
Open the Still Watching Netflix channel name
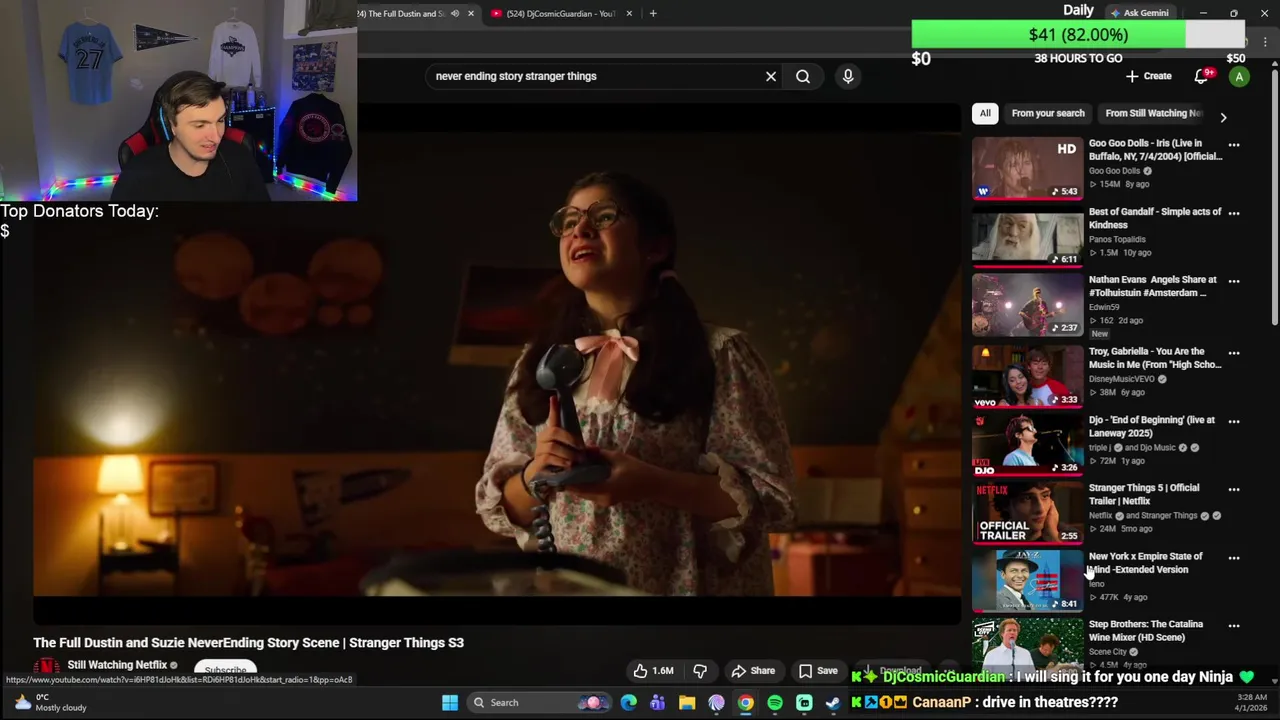[x=117, y=665]
